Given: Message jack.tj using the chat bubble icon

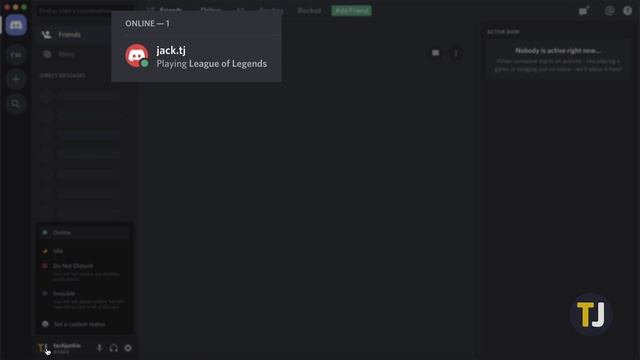Looking at the screenshot, I should (436, 53).
